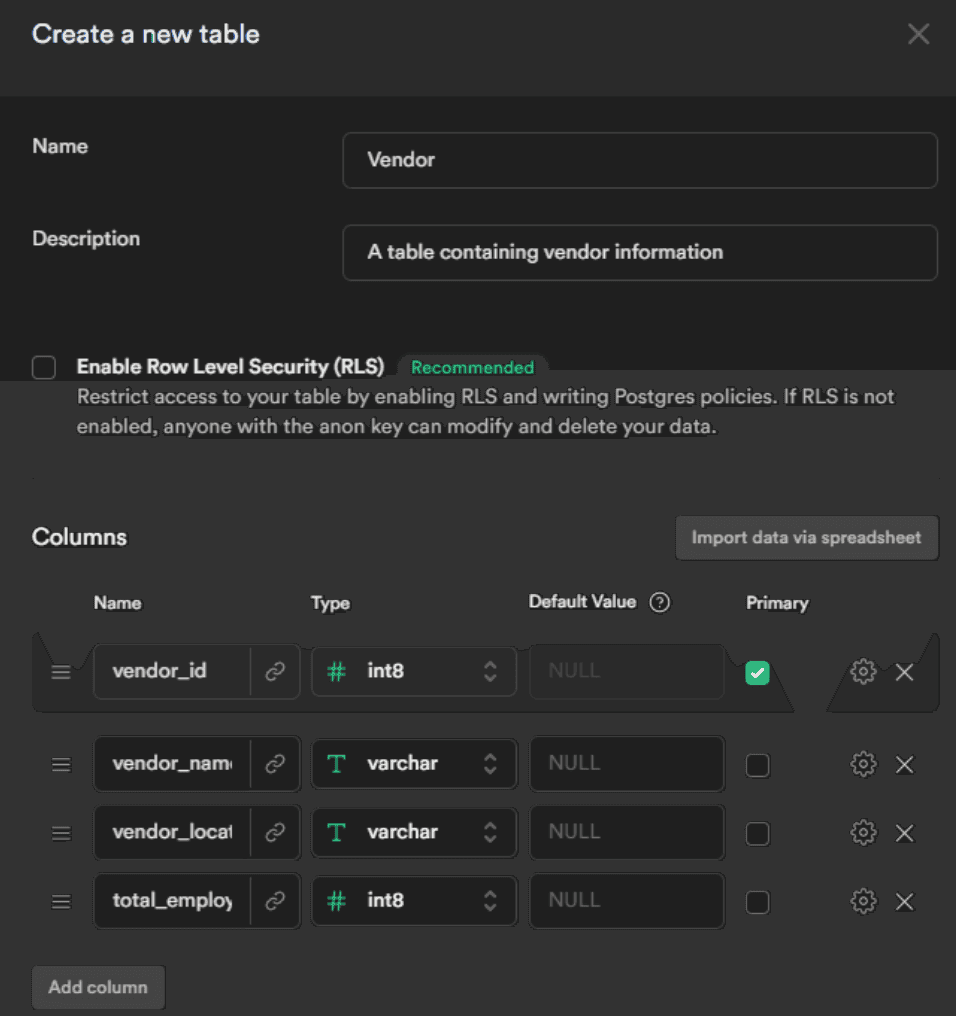Open the int8 type selector for total_employees
Viewport: 956px width, 1016px height.
tap(413, 901)
